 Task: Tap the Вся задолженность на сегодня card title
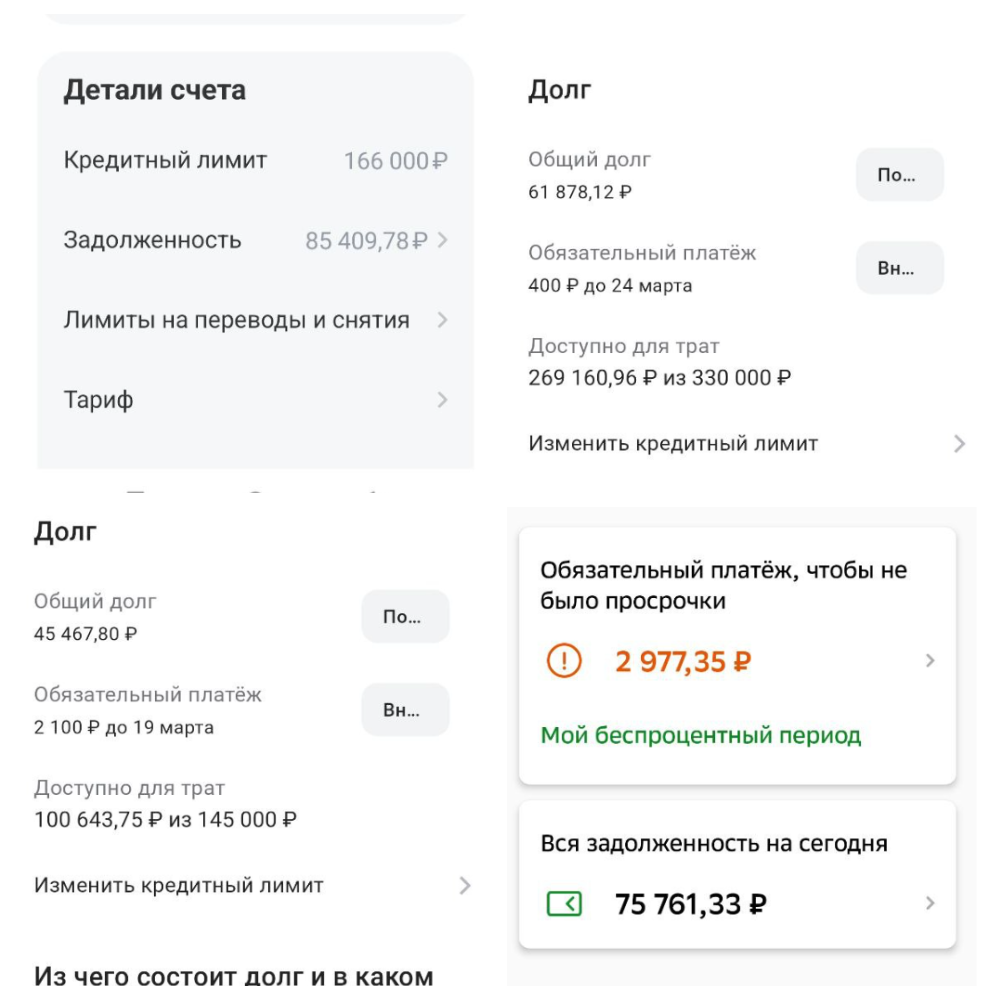[x=714, y=844]
